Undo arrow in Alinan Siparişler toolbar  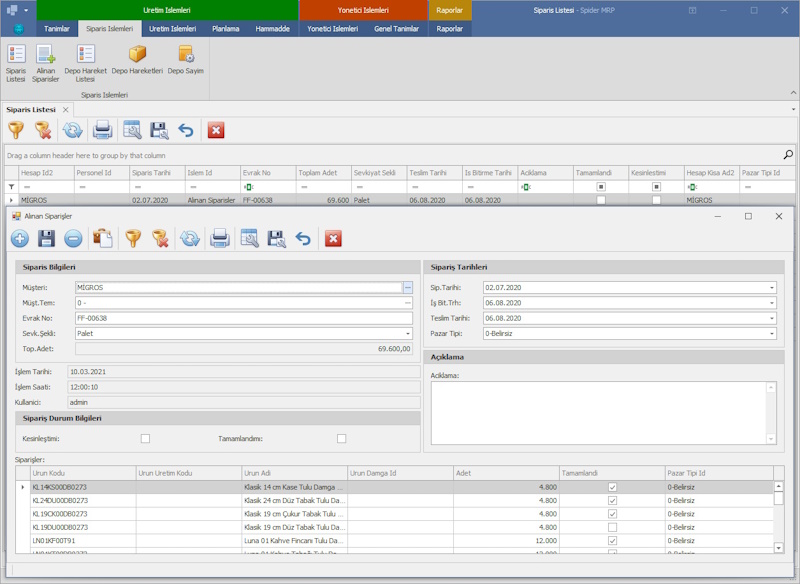tap(303, 238)
